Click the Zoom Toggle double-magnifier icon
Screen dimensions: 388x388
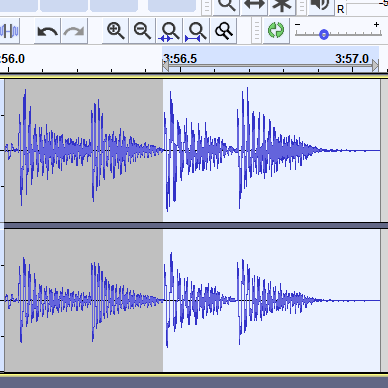coord(223,31)
